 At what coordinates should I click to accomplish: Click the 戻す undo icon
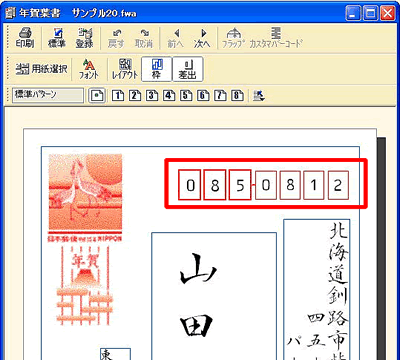116,38
